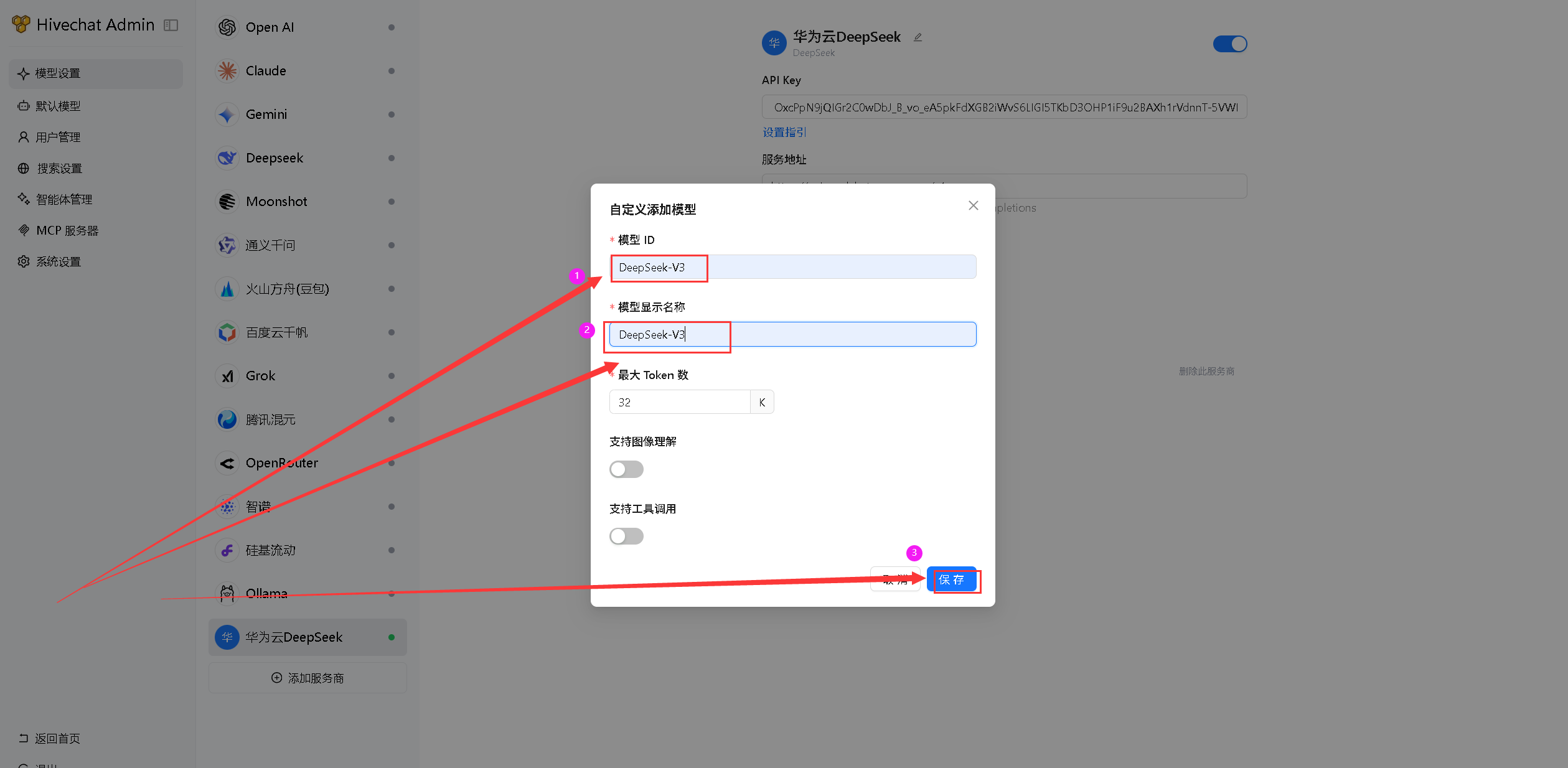Click the Gemini status dot

[x=391, y=115]
